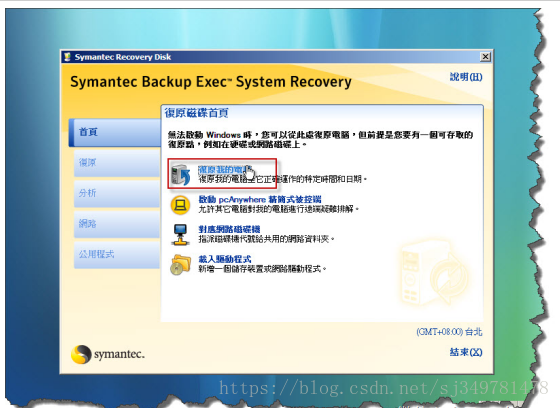Click the 對應網路磁碟機 link
This screenshot has width=560, height=408.
click(229, 229)
